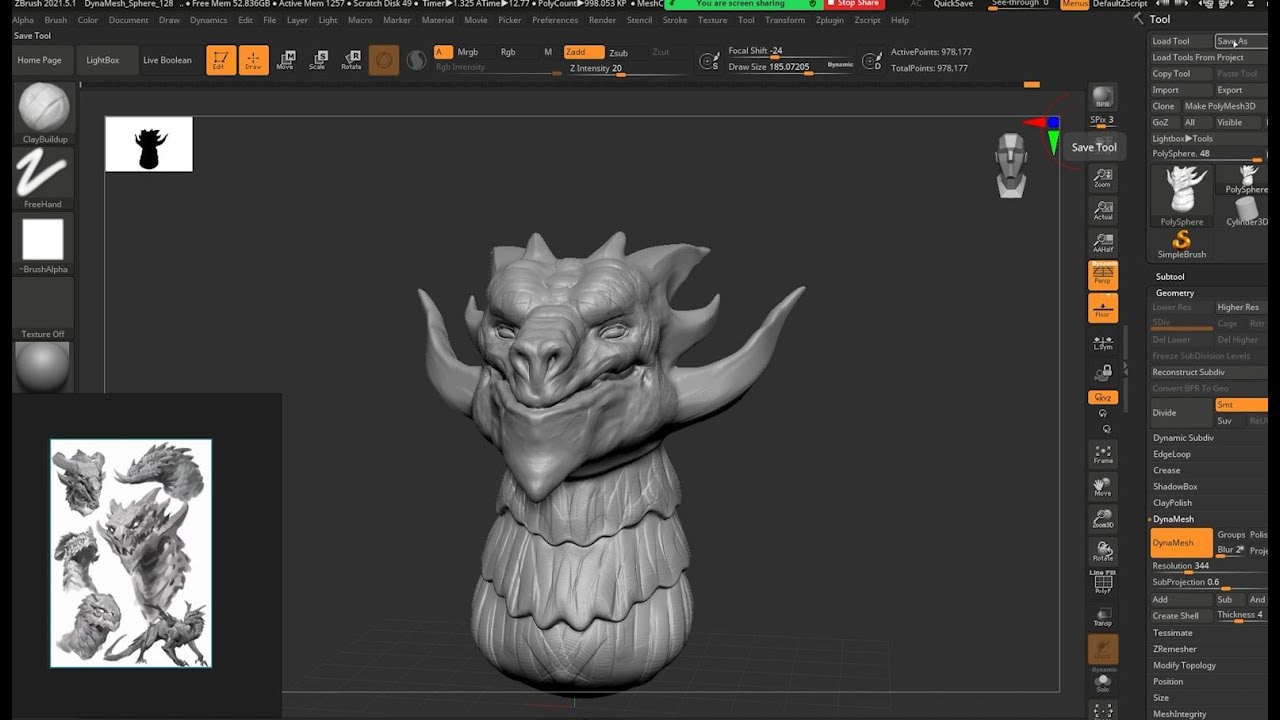The height and width of the screenshot is (720, 1280).
Task: Open the material sphere picker
Action: coord(43,366)
